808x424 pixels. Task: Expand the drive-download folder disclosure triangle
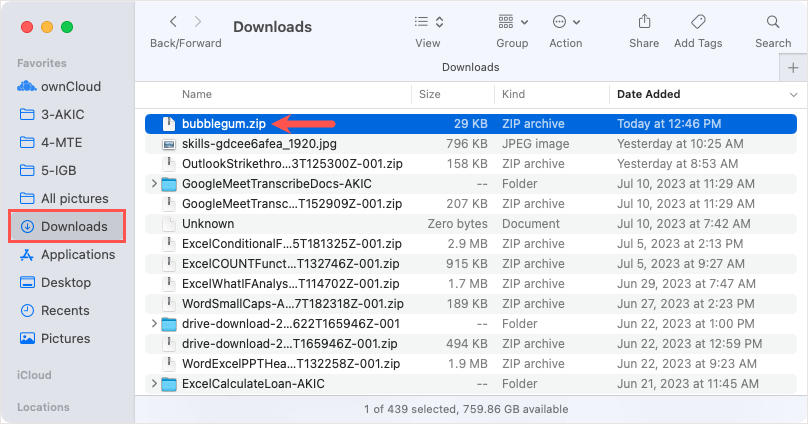coord(153,324)
